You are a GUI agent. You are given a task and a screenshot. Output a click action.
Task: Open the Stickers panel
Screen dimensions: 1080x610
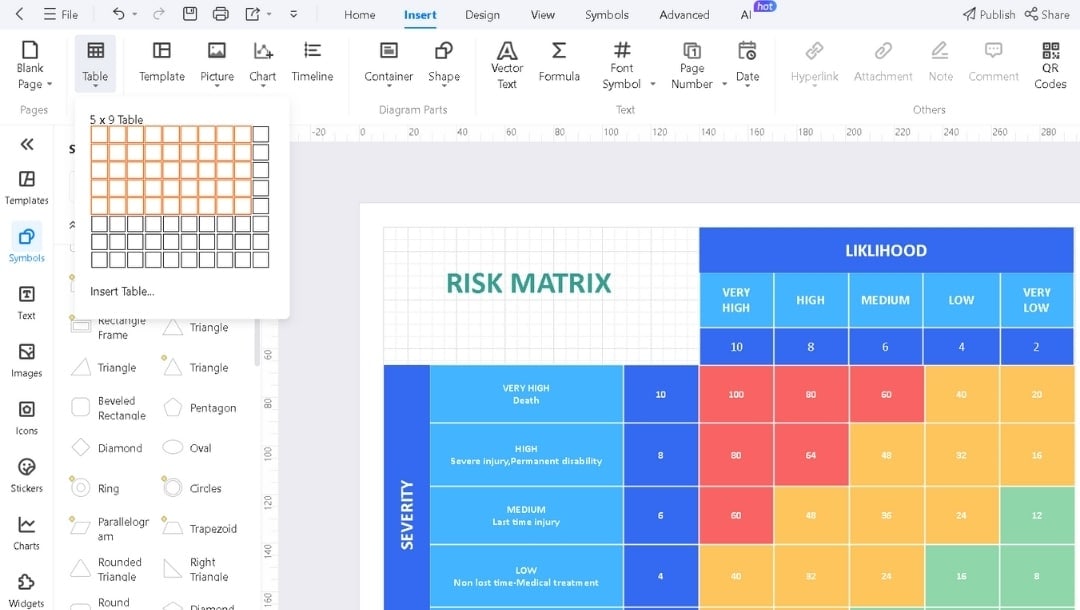[x=26, y=473]
